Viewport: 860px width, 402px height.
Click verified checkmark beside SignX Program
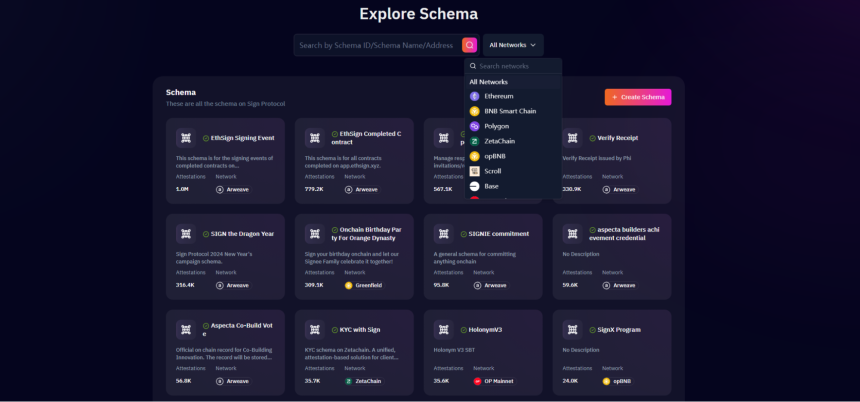592,330
